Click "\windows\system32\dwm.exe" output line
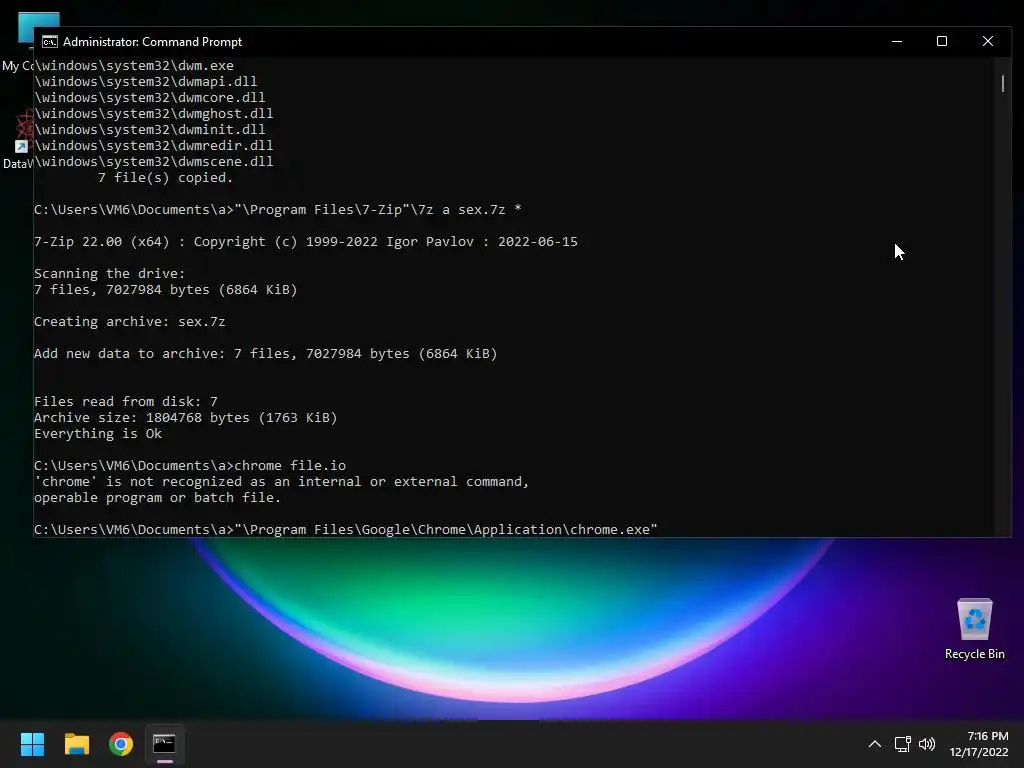The image size is (1024, 768). (x=134, y=65)
